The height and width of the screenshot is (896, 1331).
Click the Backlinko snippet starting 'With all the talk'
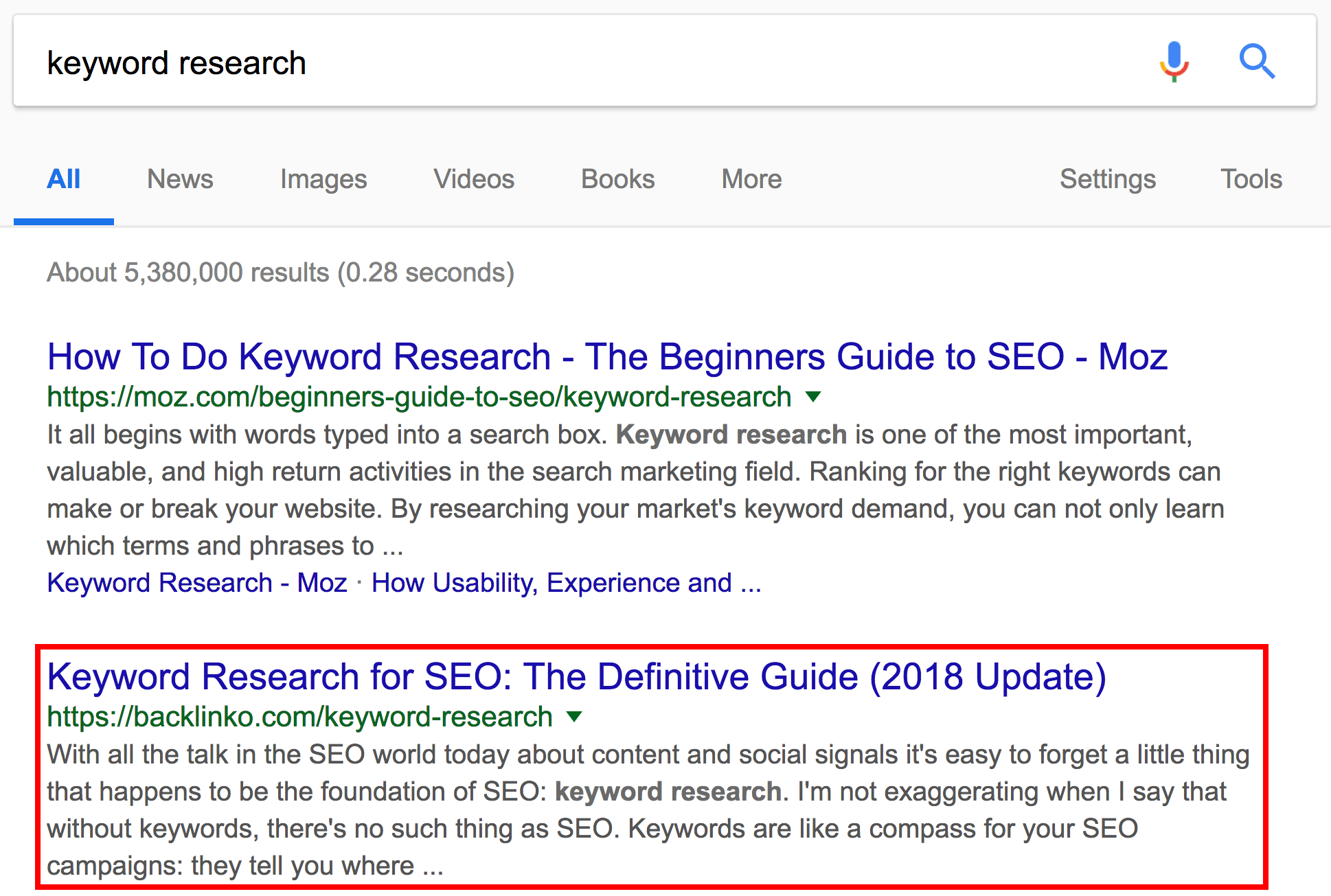[x=648, y=810]
